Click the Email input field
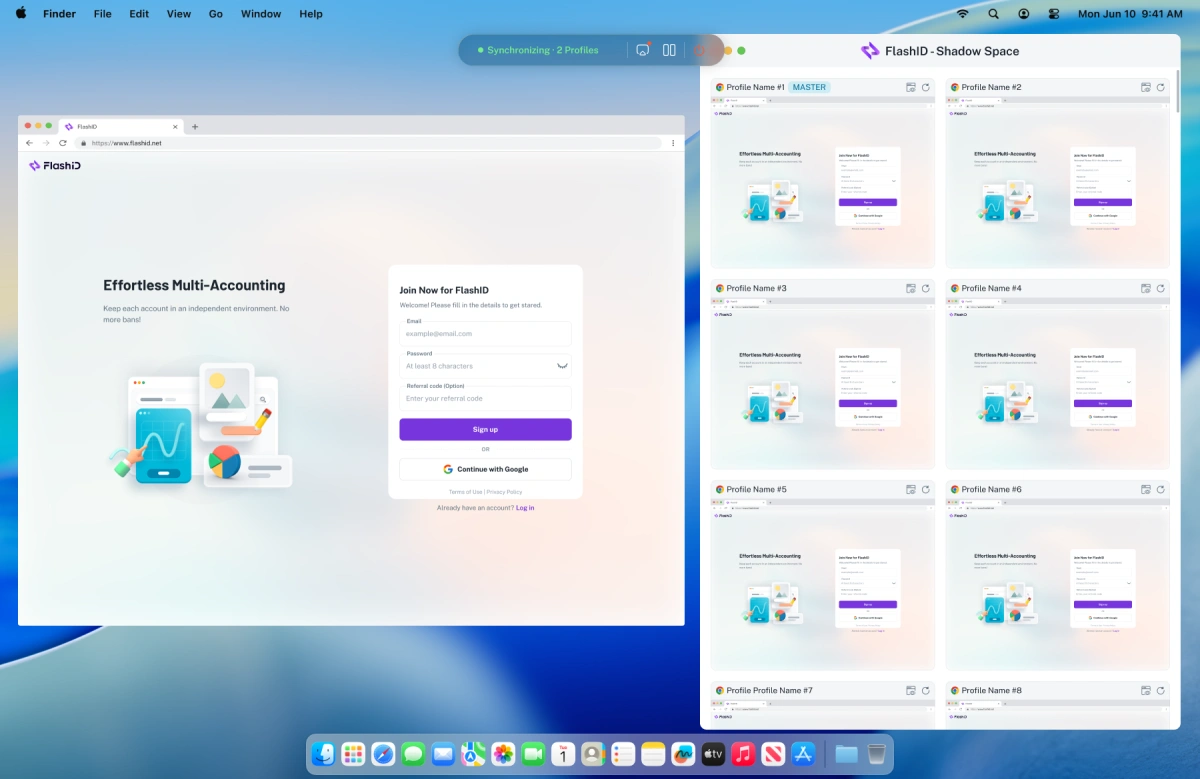 (x=485, y=334)
